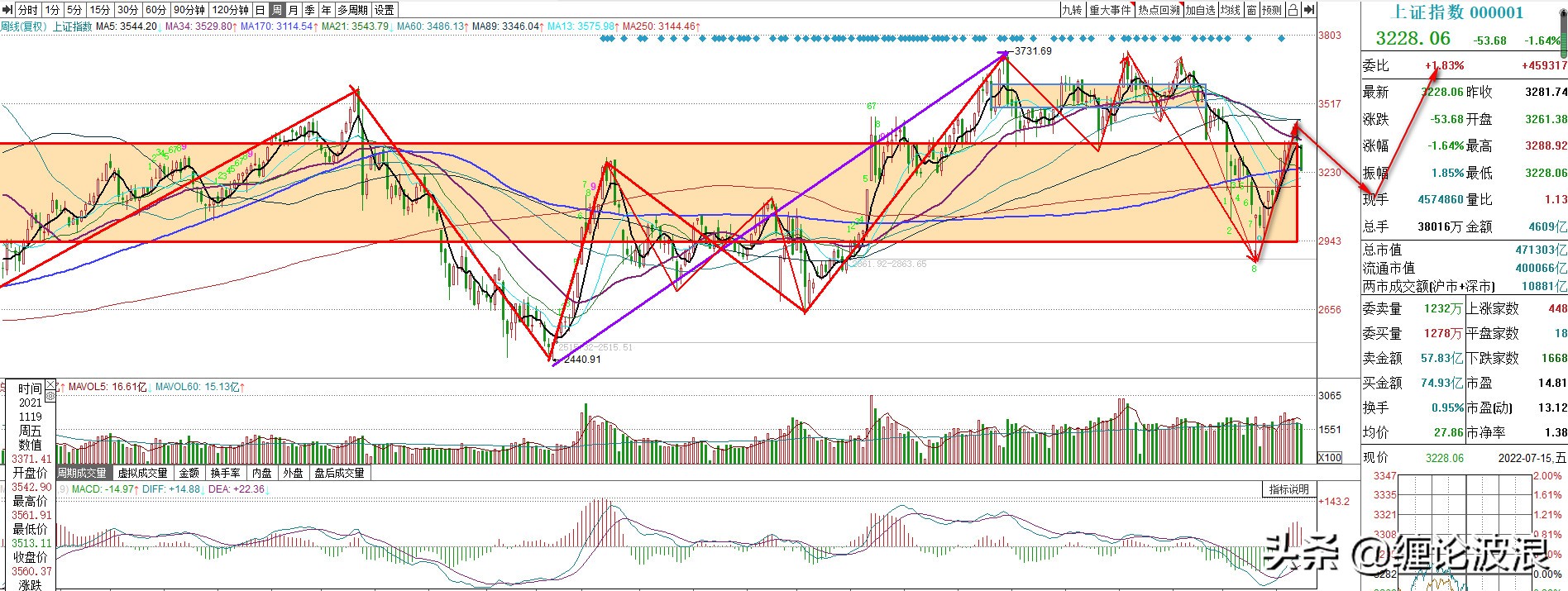Viewport: 1568px width, 591px height.
Task: Click the right-arrow collapse panel icon
Action: [1309, 10]
